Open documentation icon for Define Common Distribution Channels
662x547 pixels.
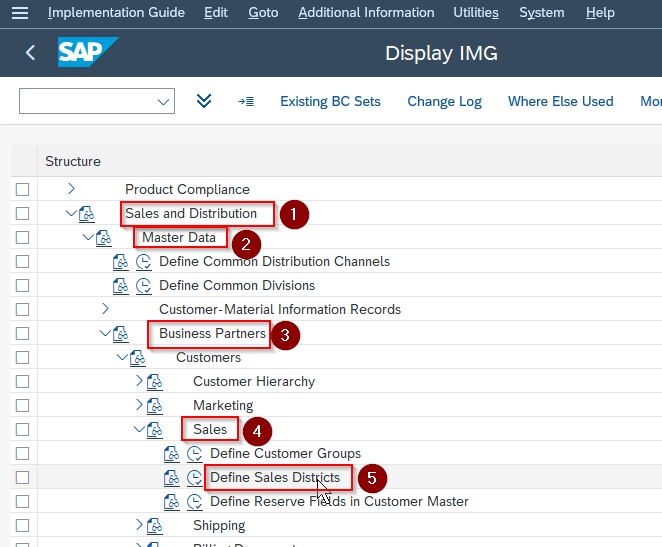click(120, 262)
